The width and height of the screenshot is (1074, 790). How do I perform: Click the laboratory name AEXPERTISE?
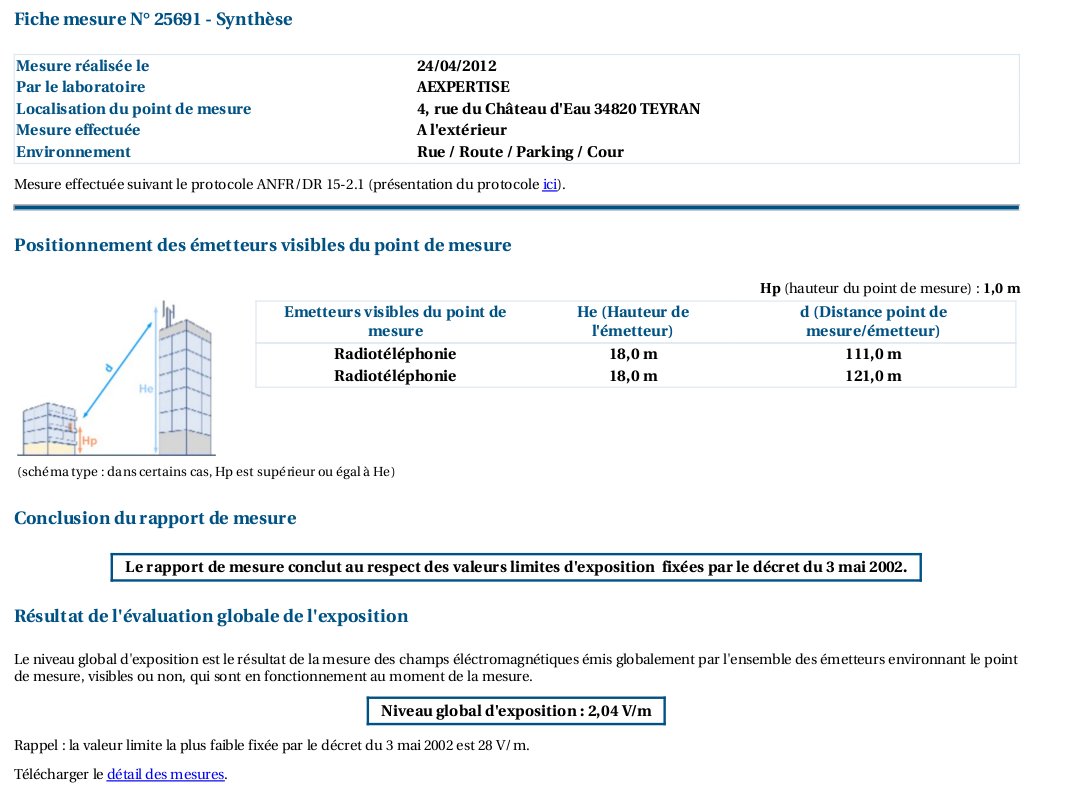(x=463, y=87)
